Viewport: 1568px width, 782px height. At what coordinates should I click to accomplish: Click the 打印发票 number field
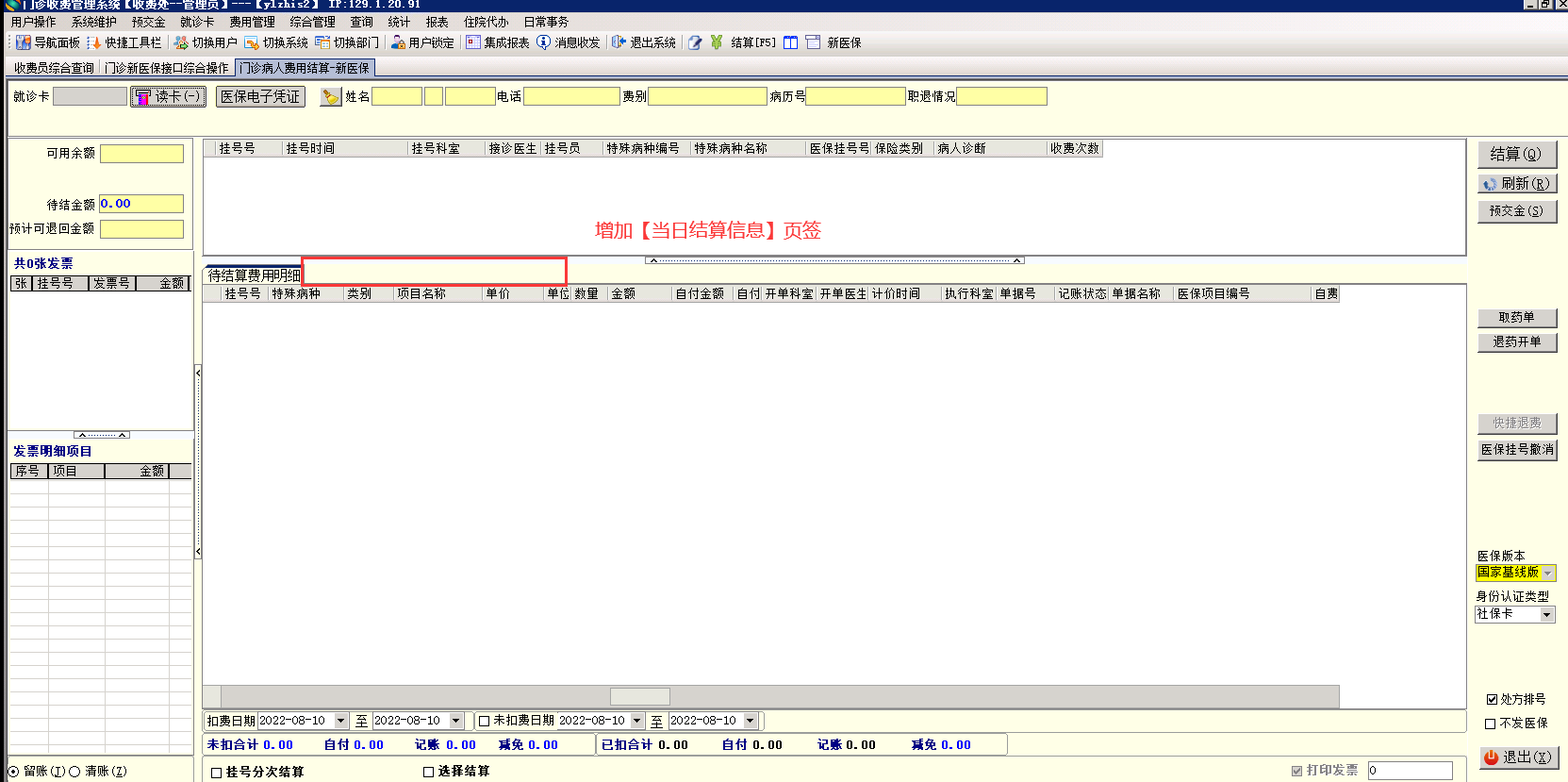[1411, 771]
